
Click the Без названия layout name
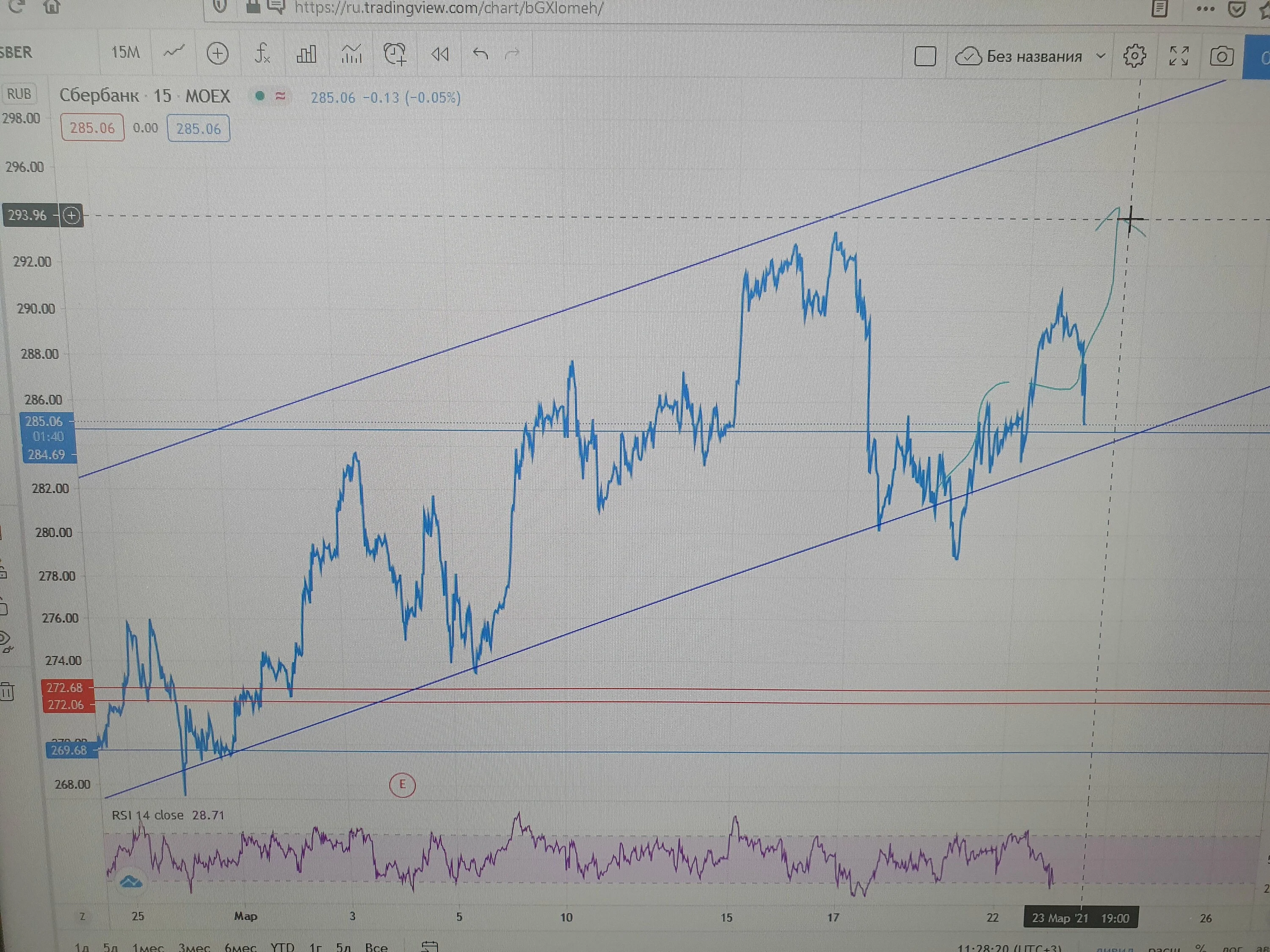[1034, 56]
